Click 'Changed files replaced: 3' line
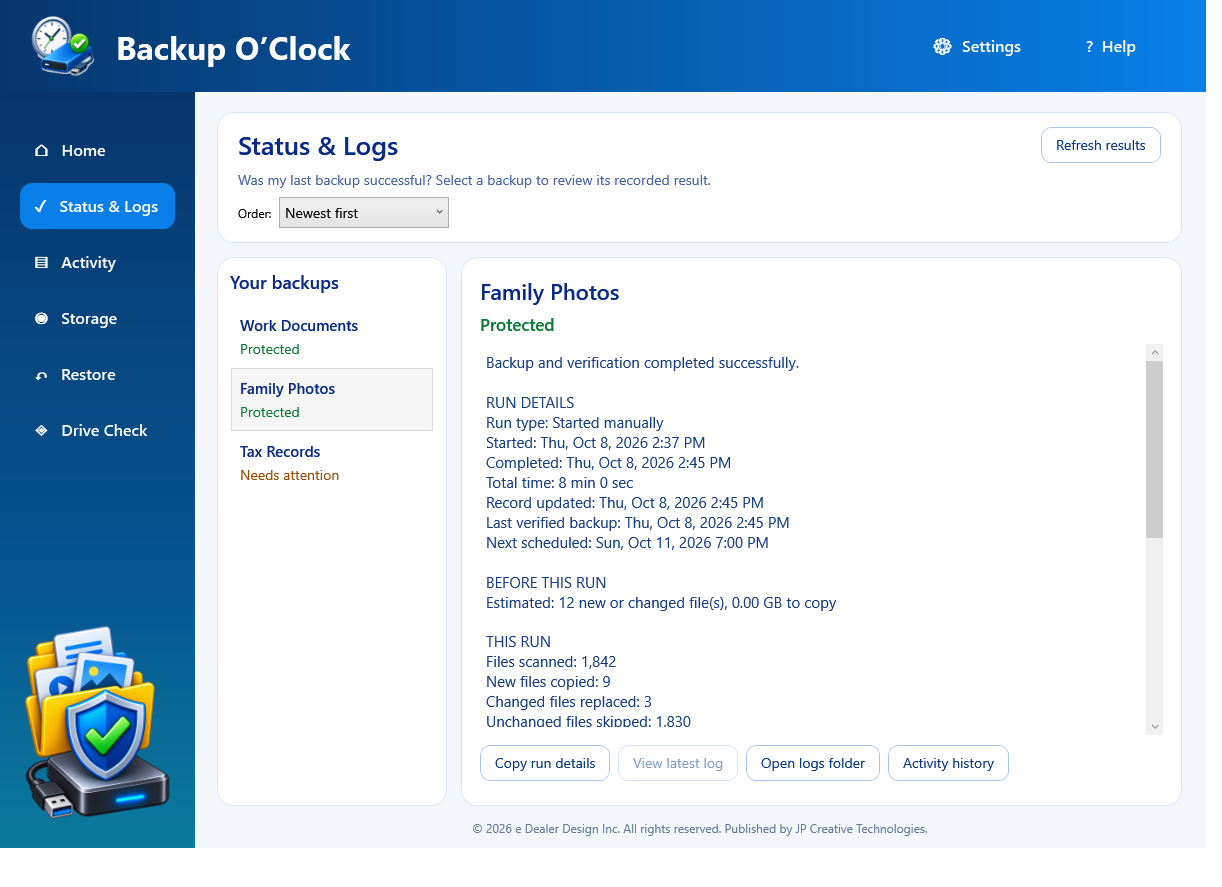The image size is (1222, 887). (569, 702)
